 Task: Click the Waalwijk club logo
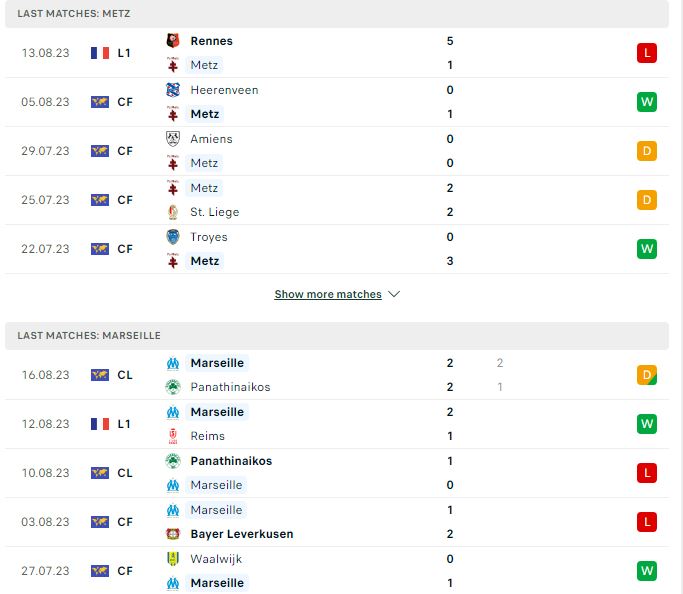(x=173, y=559)
